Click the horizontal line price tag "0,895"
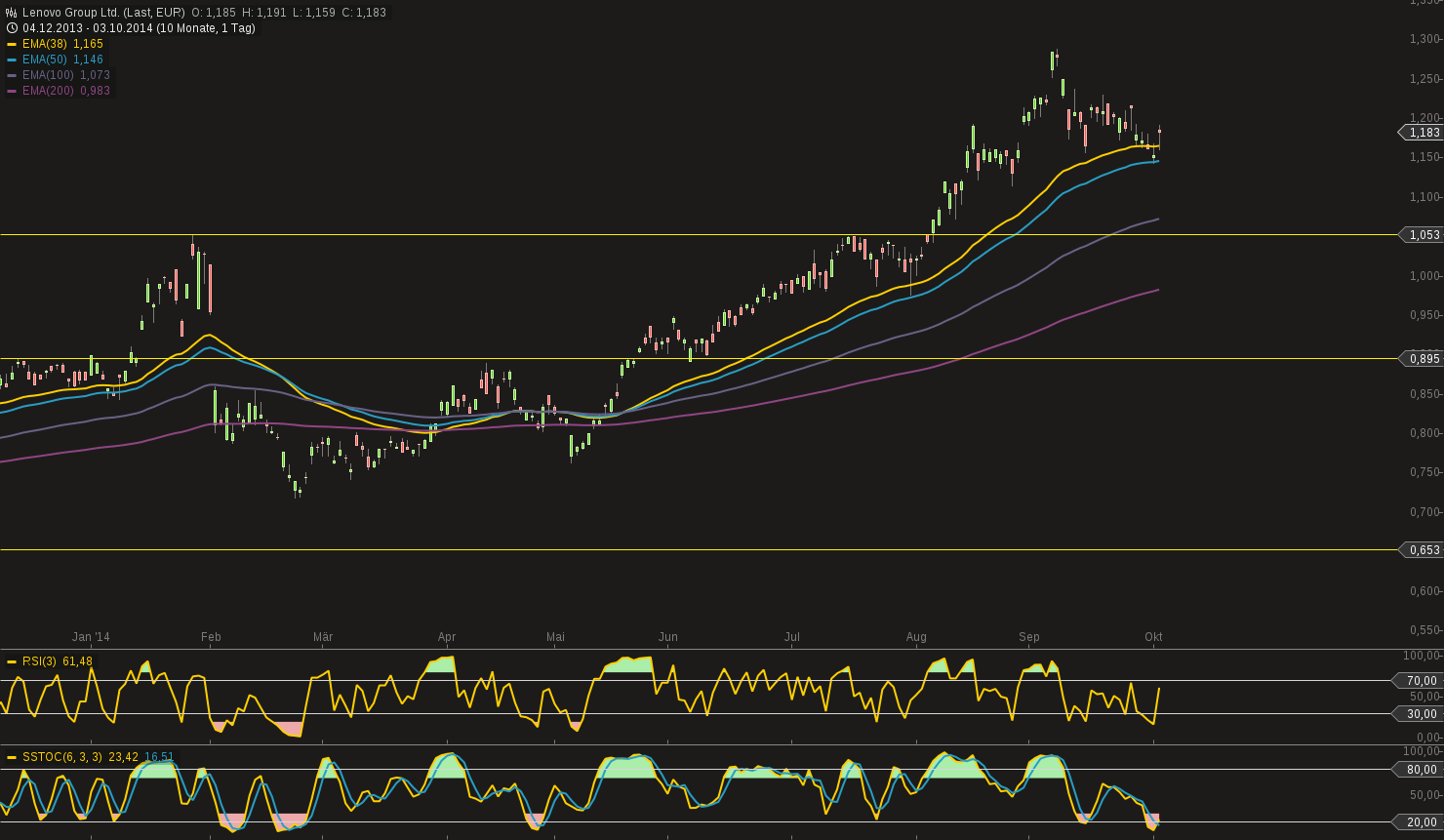The width and height of the screenshot is (1444, 840). pos(1423,359)
